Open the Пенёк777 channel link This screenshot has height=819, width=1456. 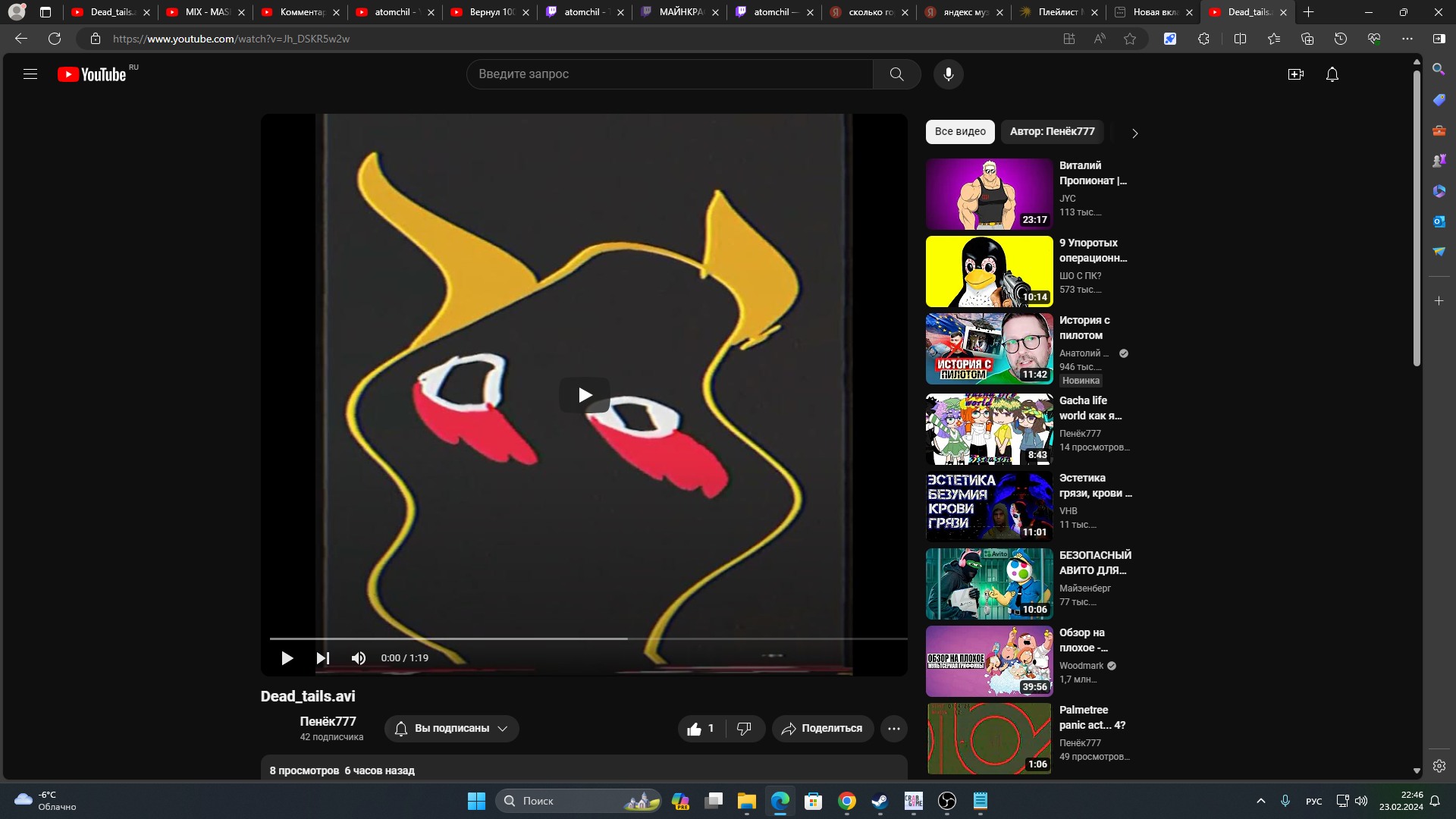pos(328,721)
